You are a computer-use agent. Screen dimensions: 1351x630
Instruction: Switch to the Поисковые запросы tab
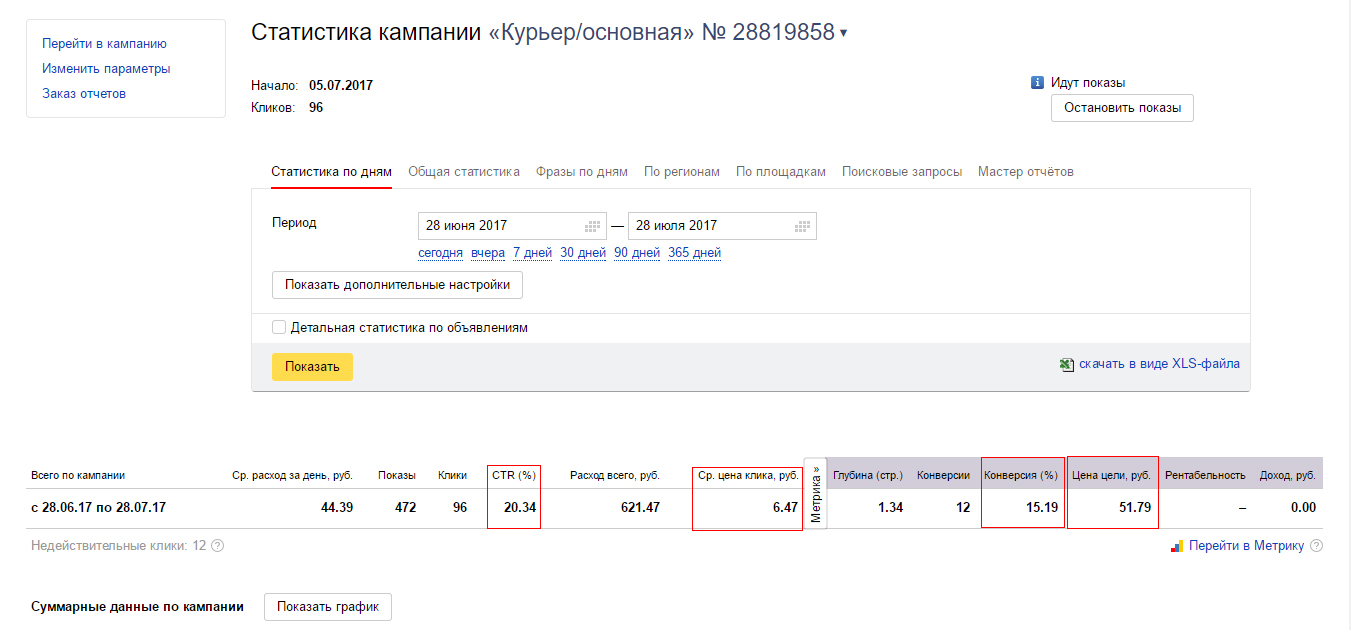pyautogui.click(x=902, y=172)
